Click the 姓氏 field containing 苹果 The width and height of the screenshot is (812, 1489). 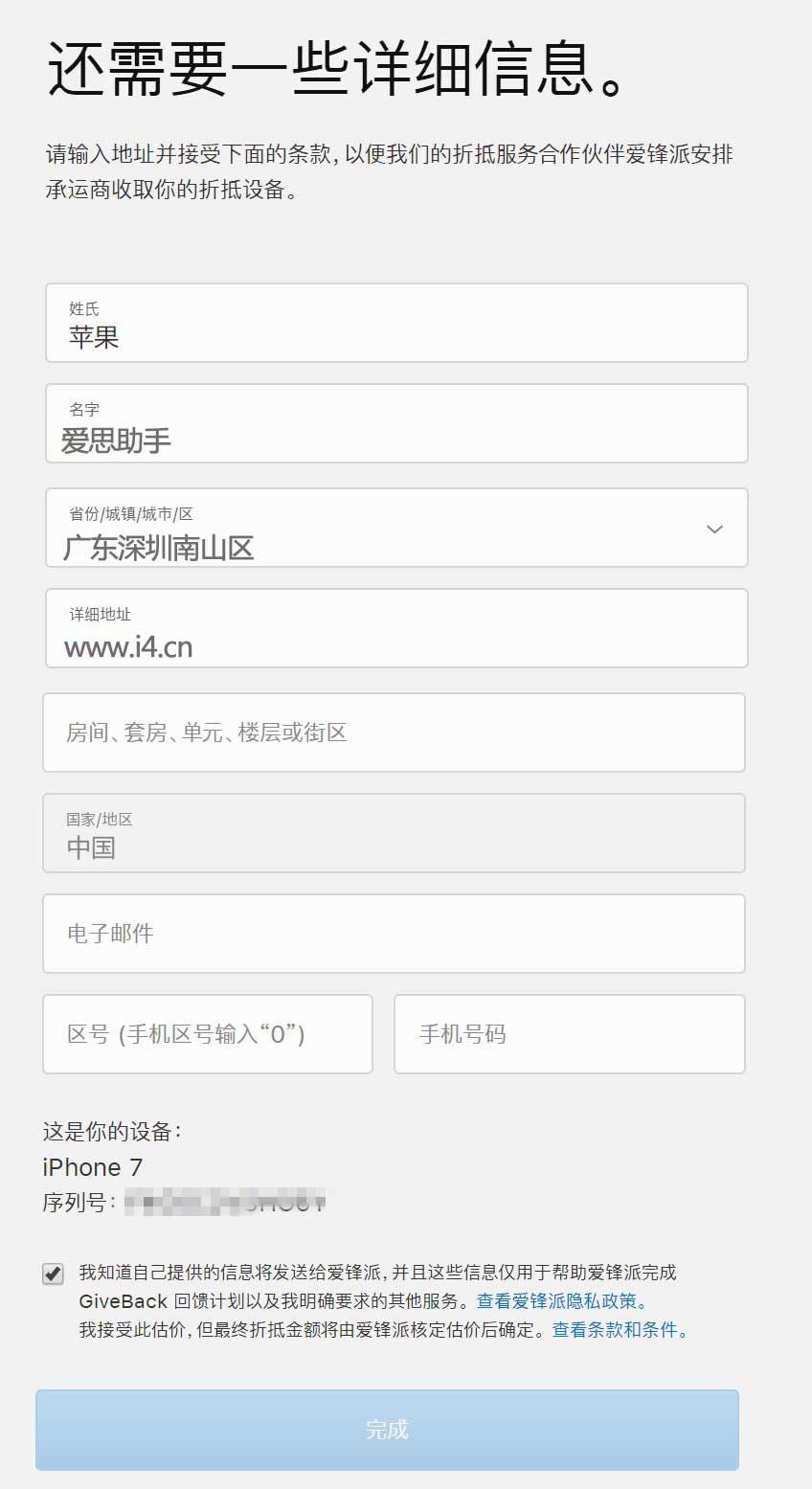(396, 323)
